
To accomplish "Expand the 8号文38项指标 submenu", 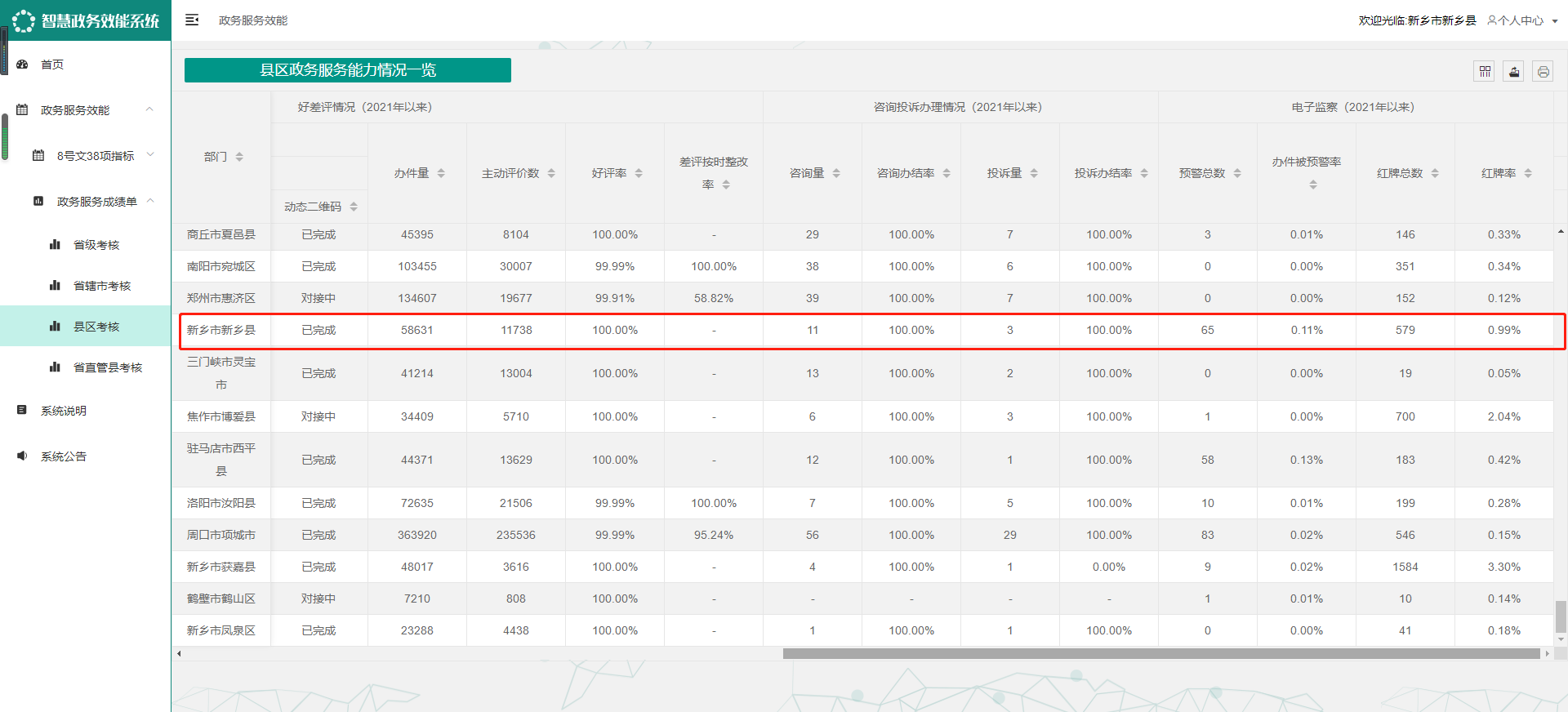I will (x=150, y=155).
